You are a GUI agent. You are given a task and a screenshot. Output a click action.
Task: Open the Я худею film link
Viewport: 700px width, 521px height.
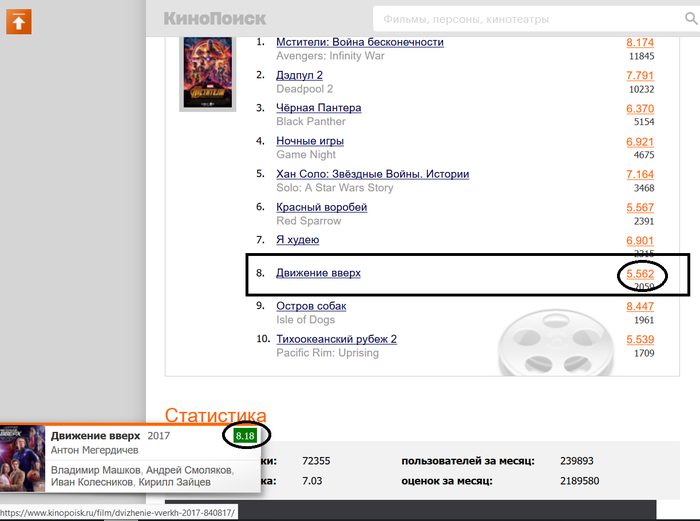coord(298,240)
